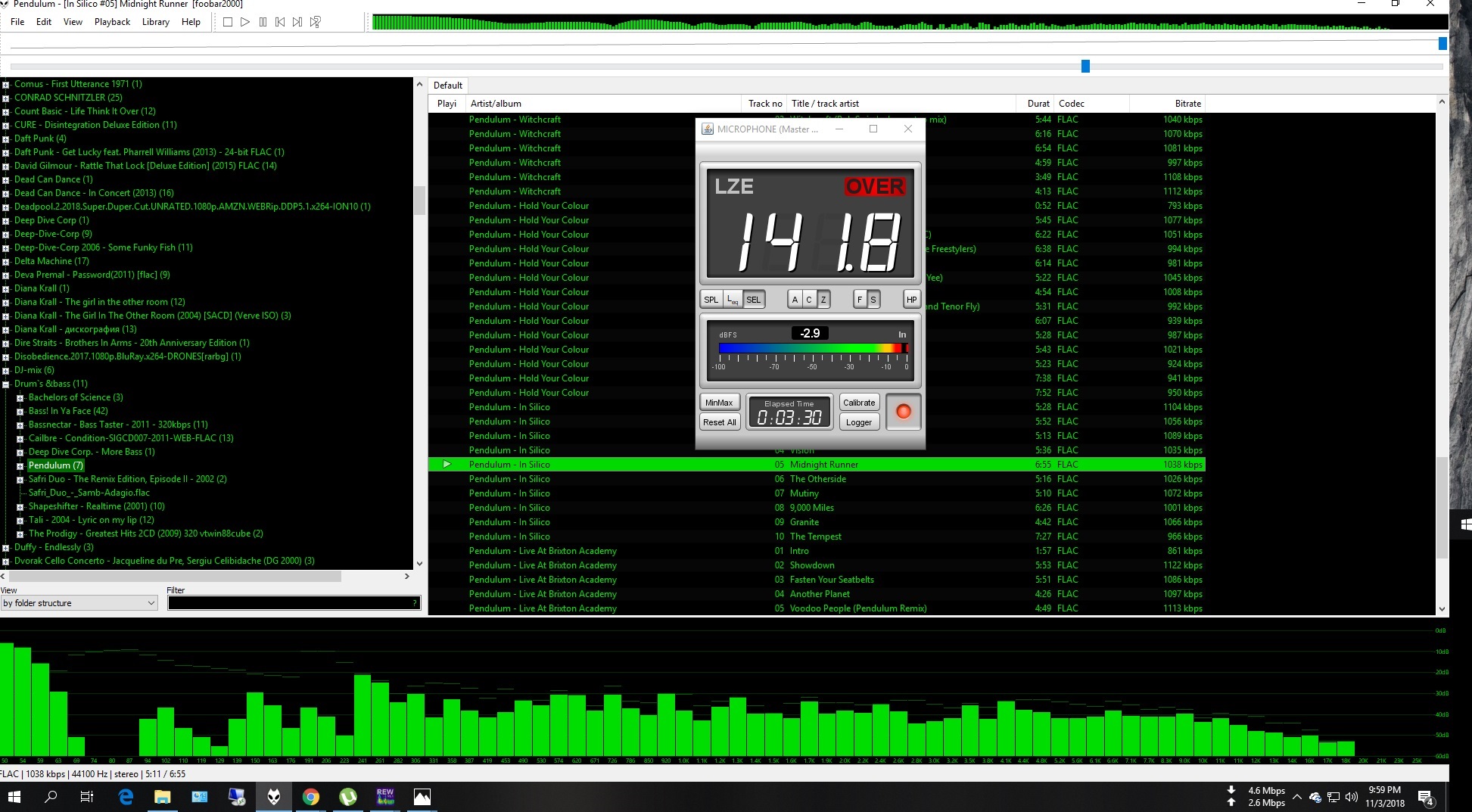Open the Help menu

(191, 22)
